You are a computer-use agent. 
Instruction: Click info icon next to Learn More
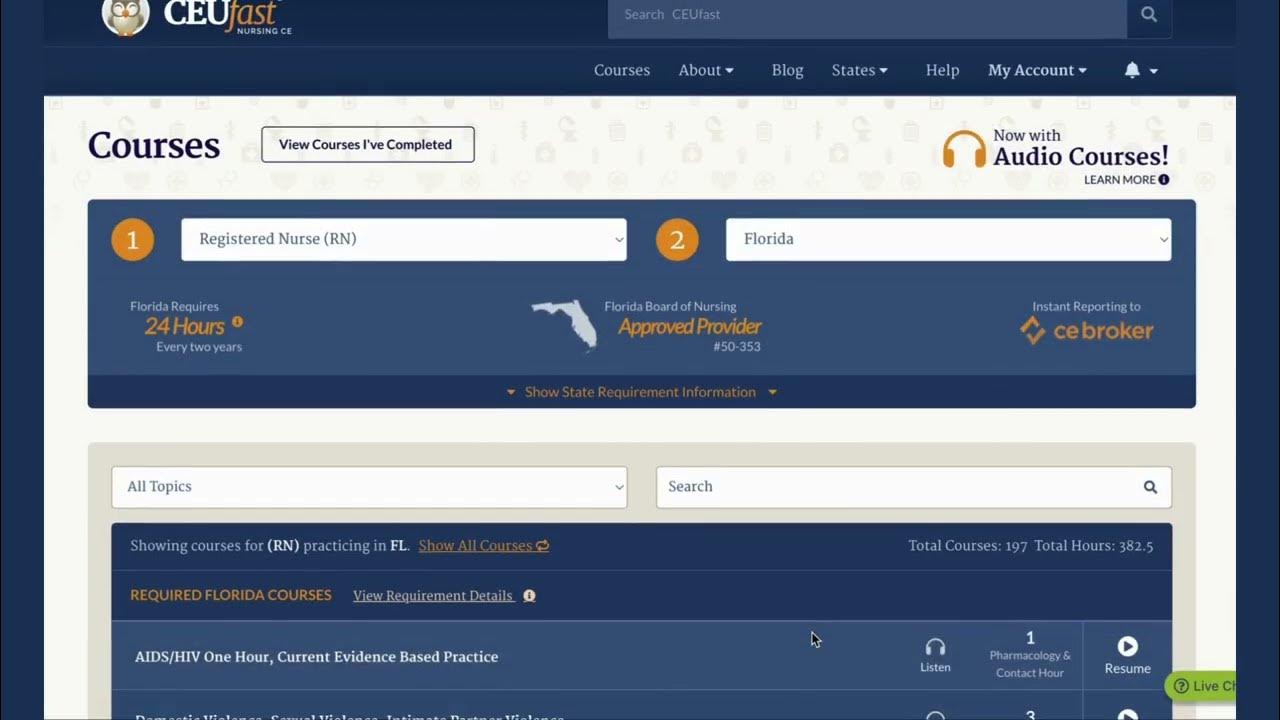(x=1164, y=180)
